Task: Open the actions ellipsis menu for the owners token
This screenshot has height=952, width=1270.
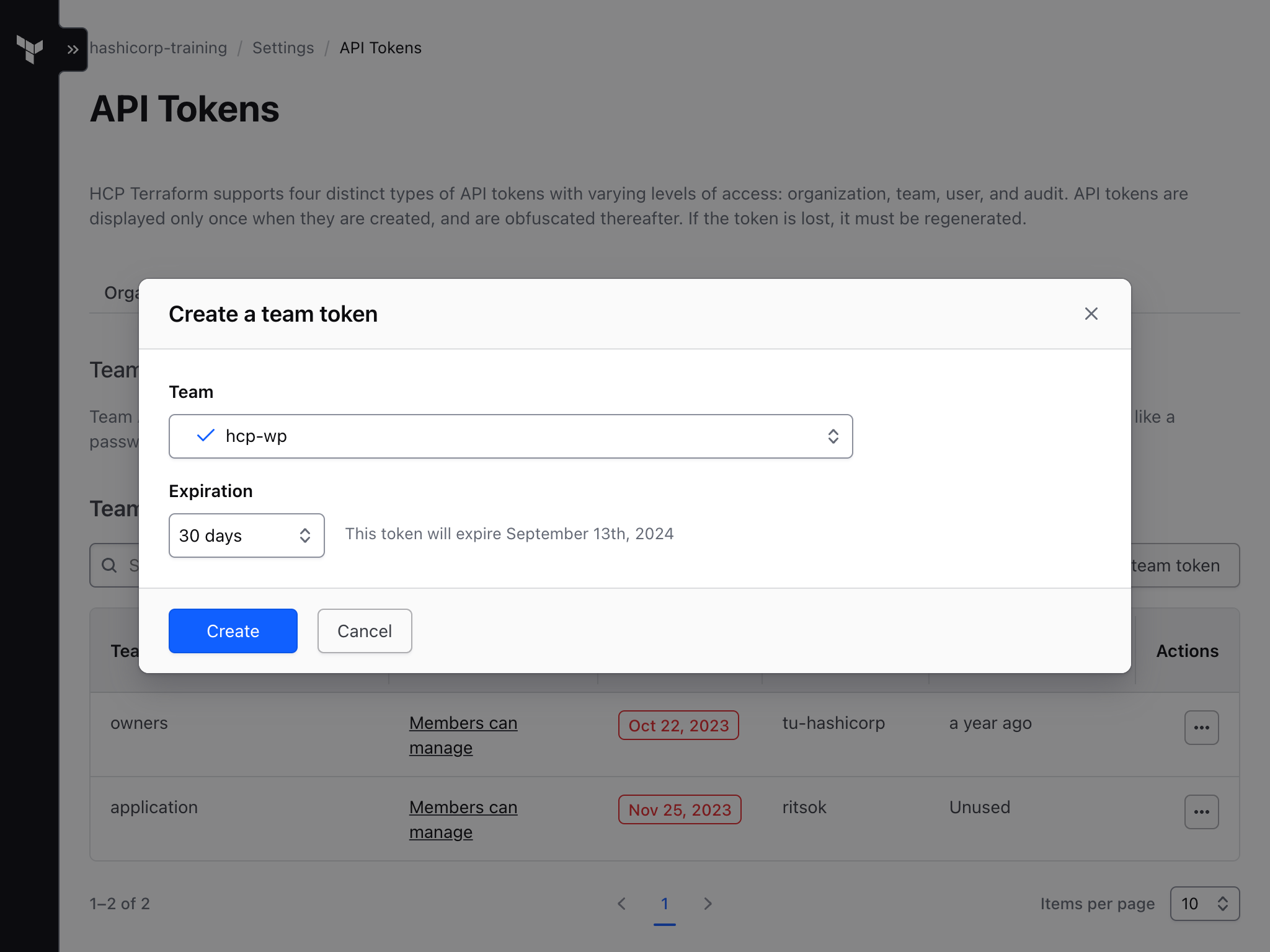Action: pyautogui.click(x=1201, y=728)
